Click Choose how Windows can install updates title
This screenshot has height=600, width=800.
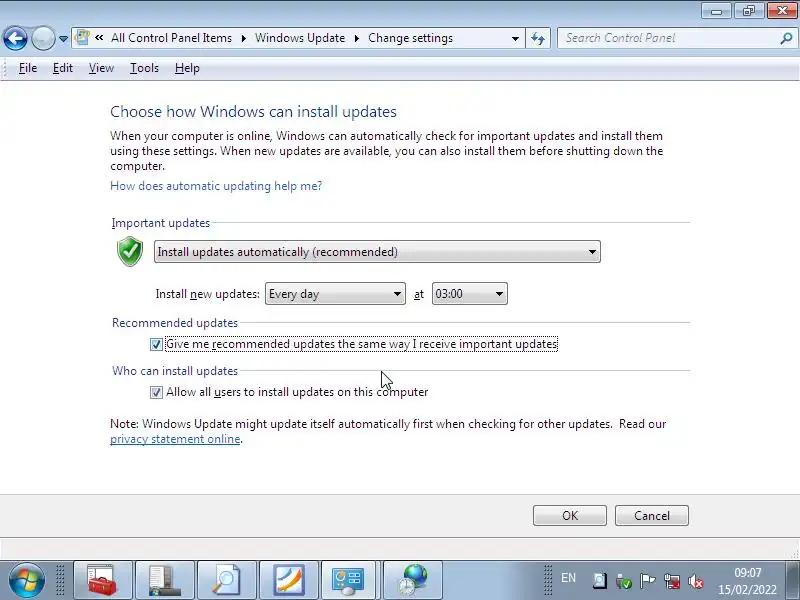[254, 112]
